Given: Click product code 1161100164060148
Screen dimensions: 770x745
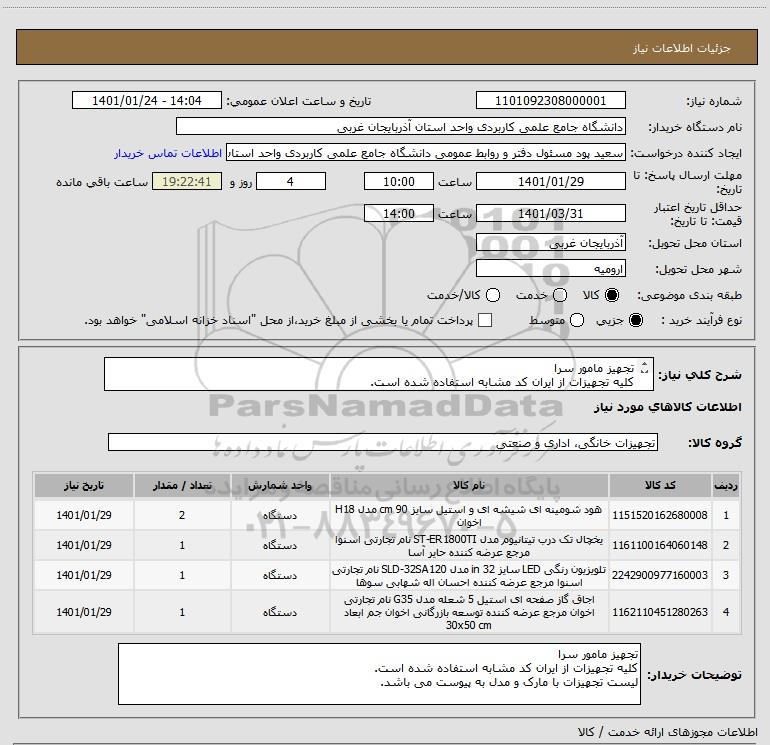Looking at the screenshot, I should [x=660, y=545].
